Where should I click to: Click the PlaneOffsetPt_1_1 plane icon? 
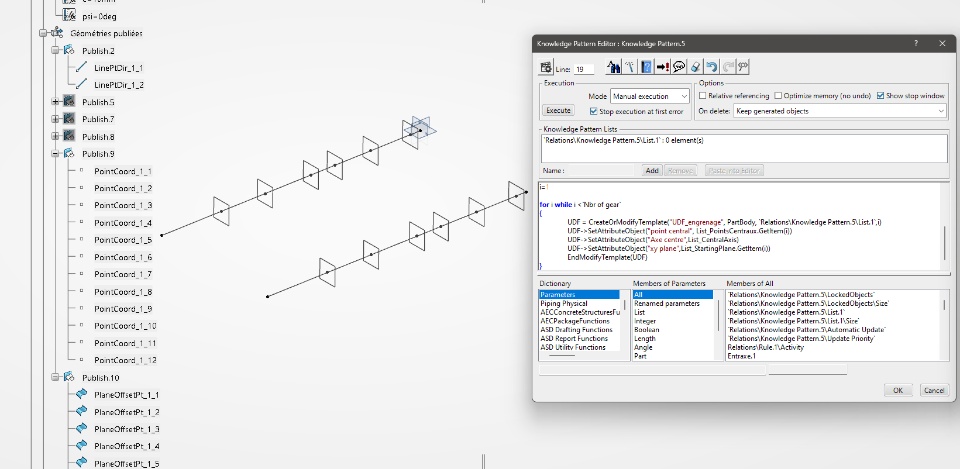click(x=81, y=395)
